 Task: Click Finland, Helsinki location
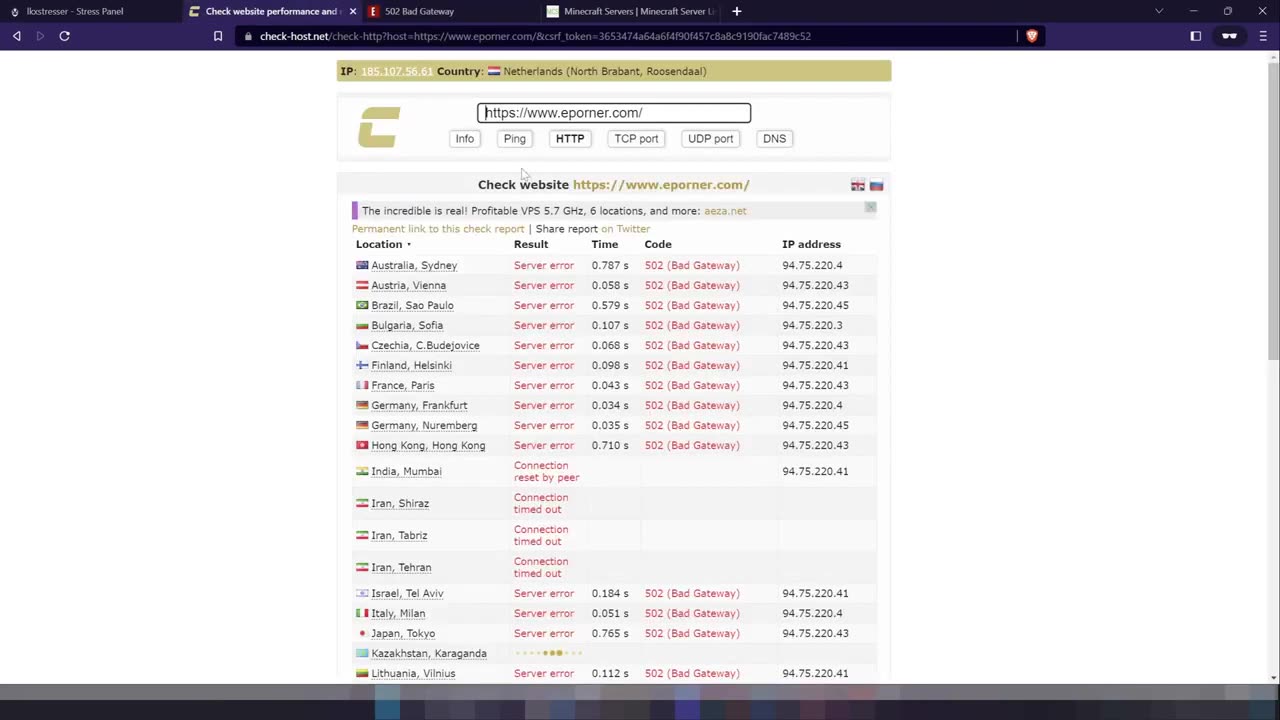point(411,365)
